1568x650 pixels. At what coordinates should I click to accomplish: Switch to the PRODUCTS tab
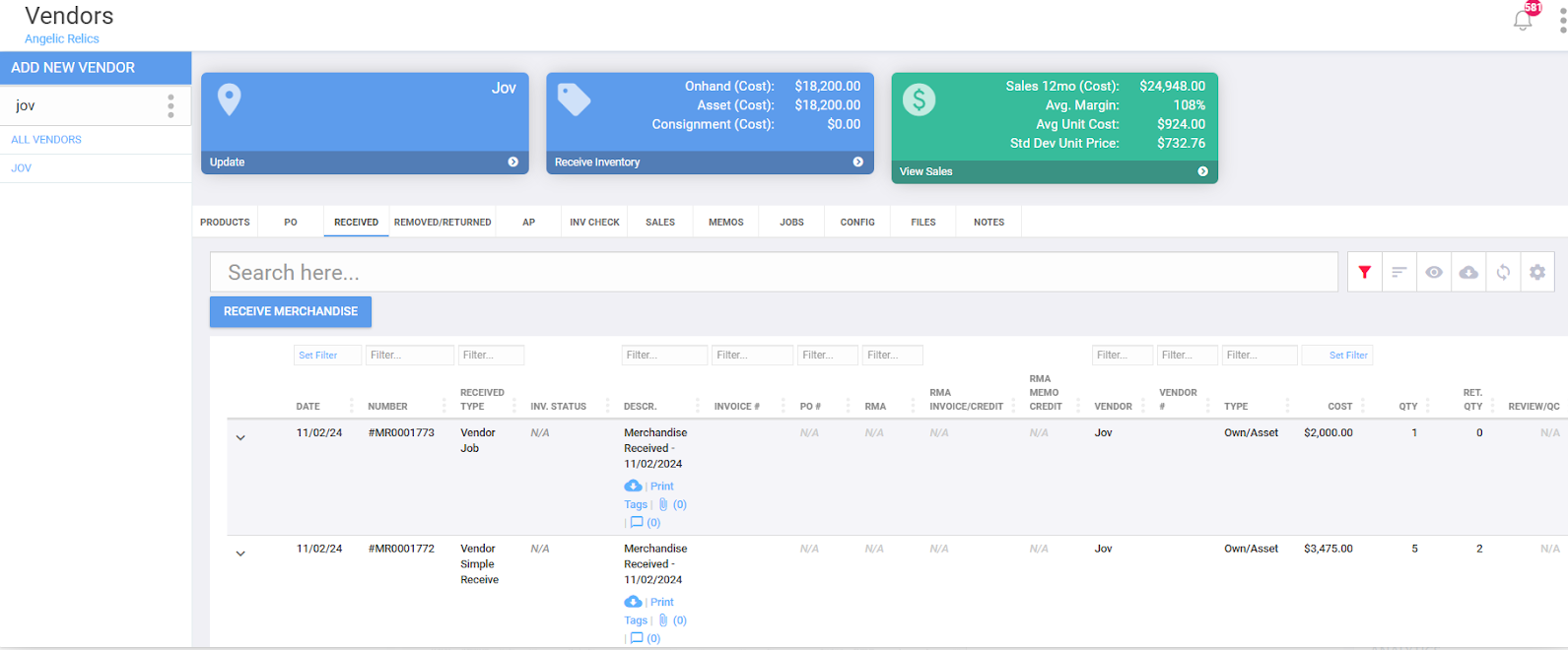pos(225,223)
